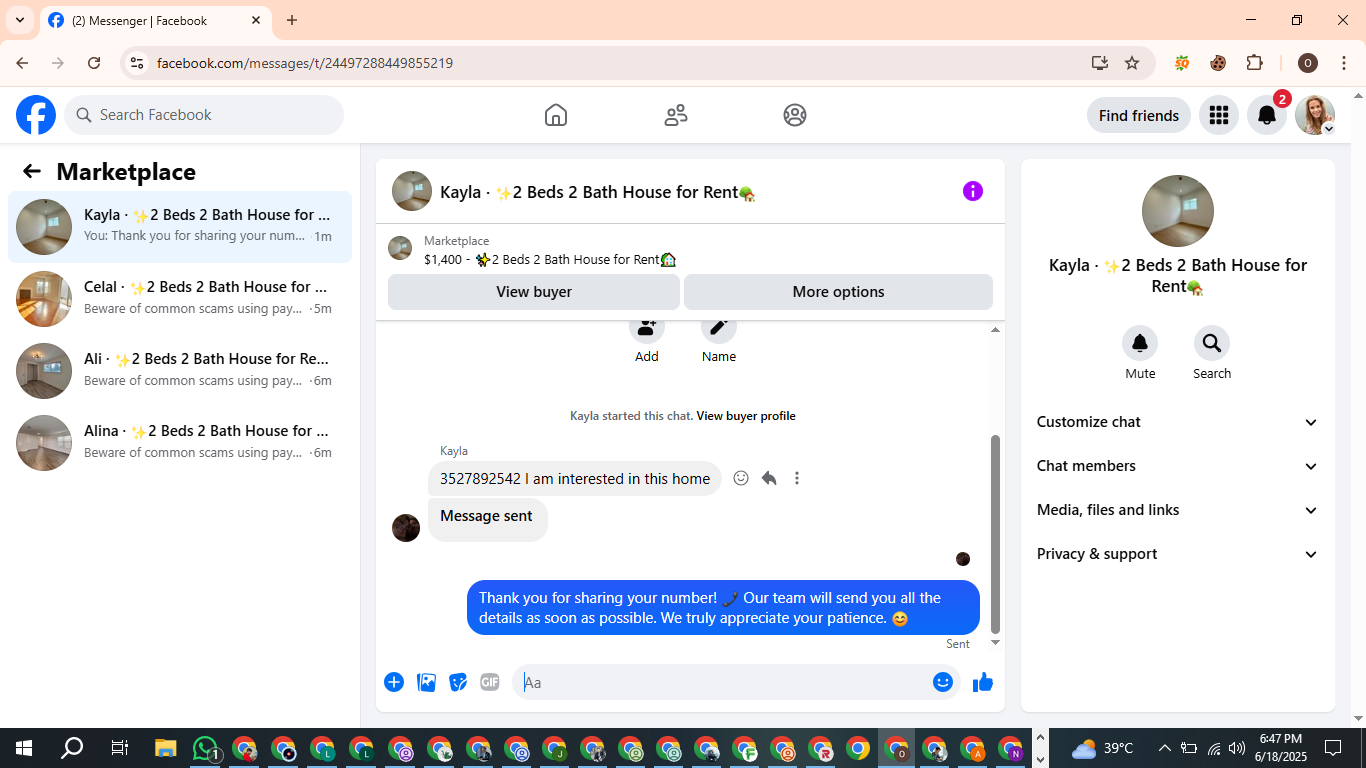This screenshot has width=1366, height=768.
Task: Open the notifications bell
Action: pos(1267,115)
